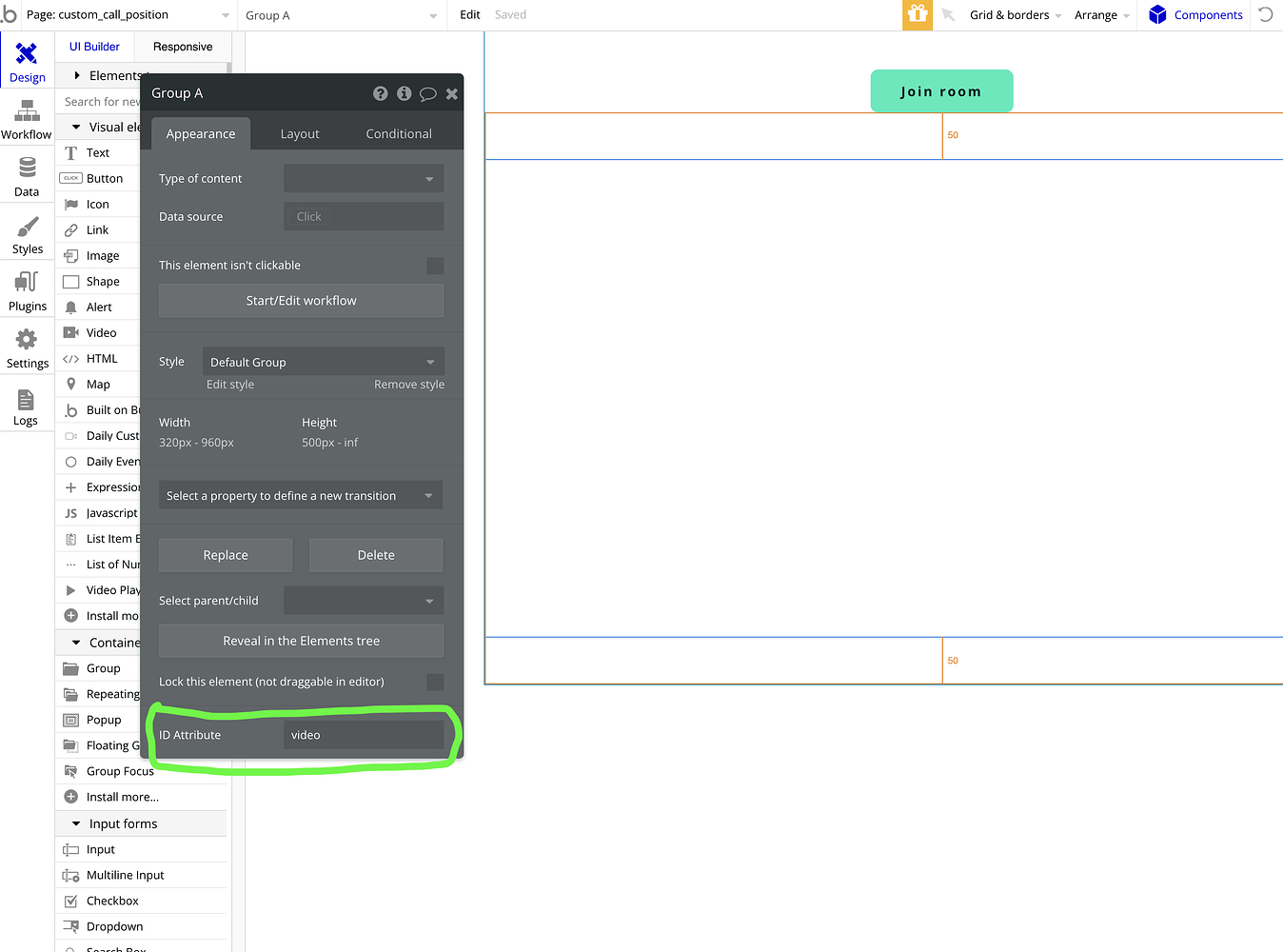Open the Grid & borders menu

pyautogui.click(x=1016, y=14)
